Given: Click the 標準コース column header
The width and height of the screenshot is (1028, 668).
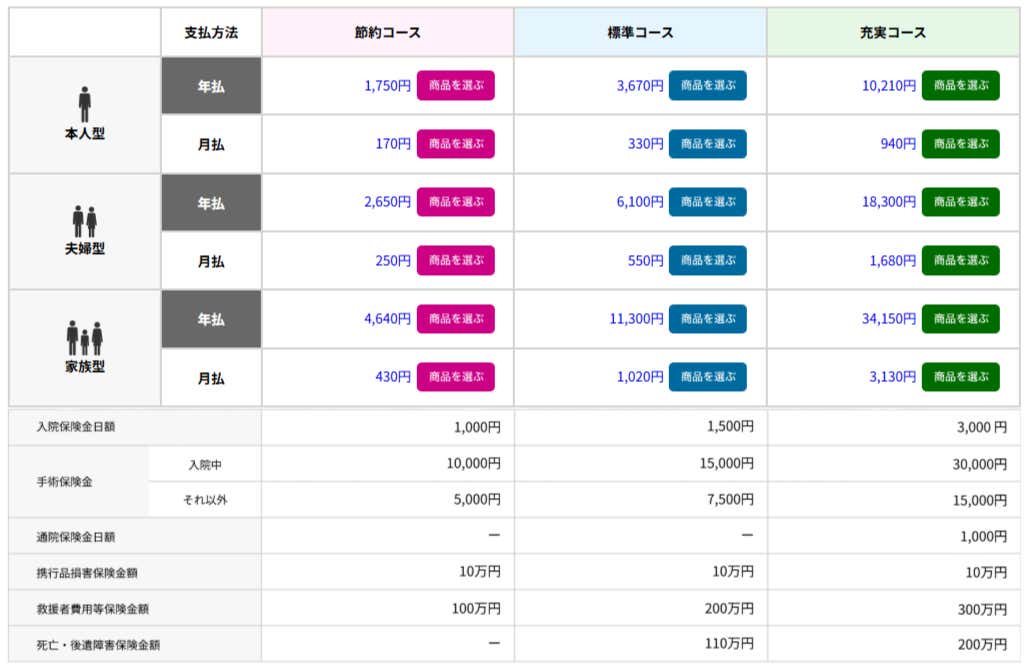Looking at the screenshot, I should pos(640,33).
